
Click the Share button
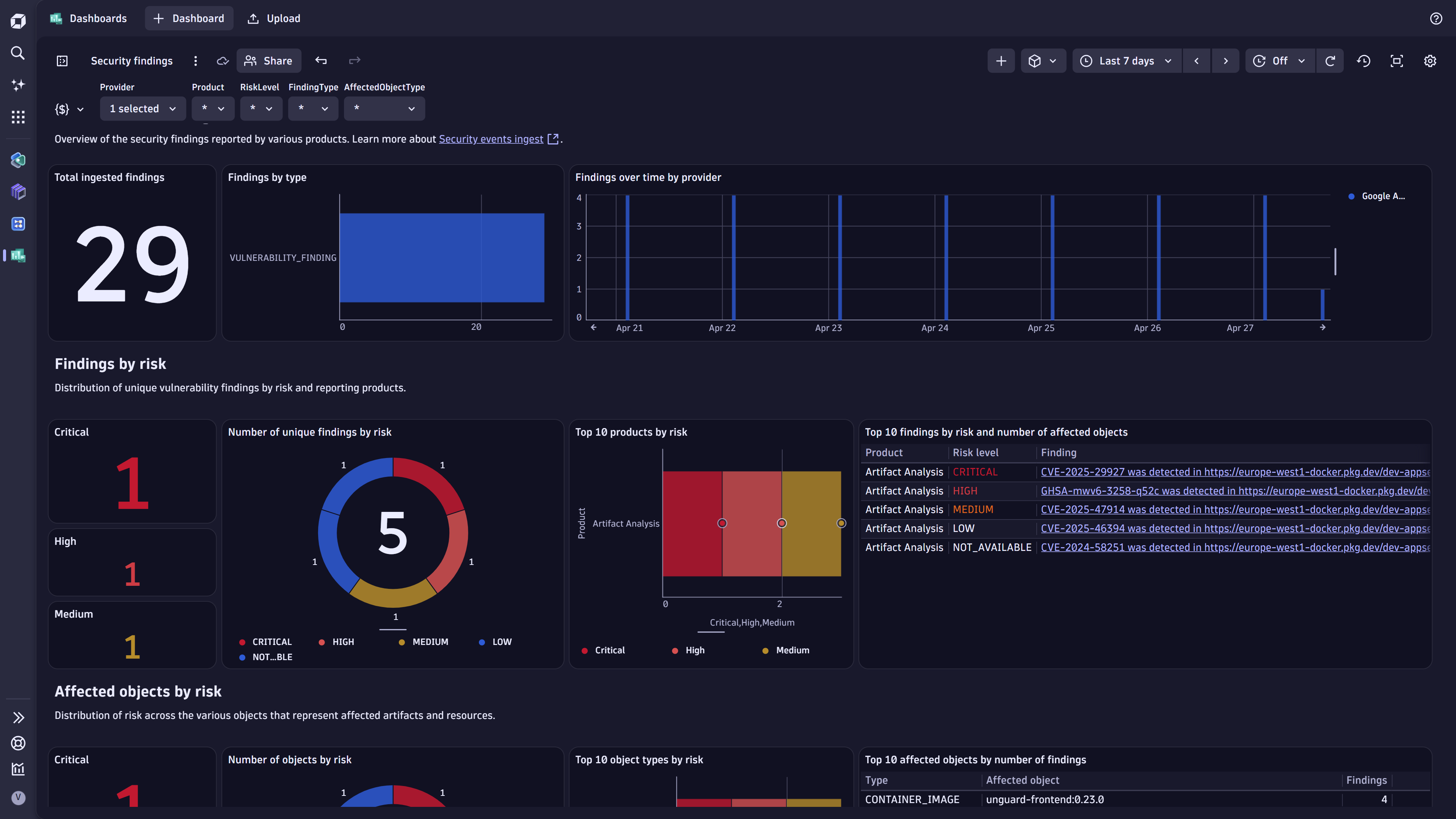(268, 61)
